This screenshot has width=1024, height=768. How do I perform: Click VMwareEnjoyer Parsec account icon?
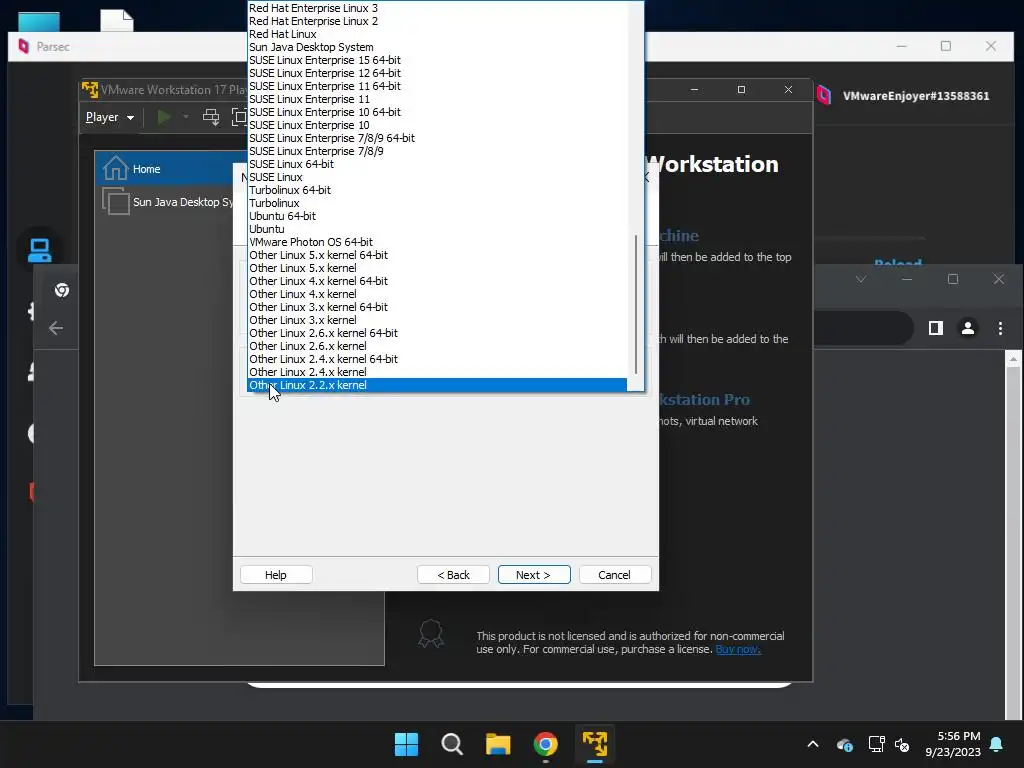[824, 95]
